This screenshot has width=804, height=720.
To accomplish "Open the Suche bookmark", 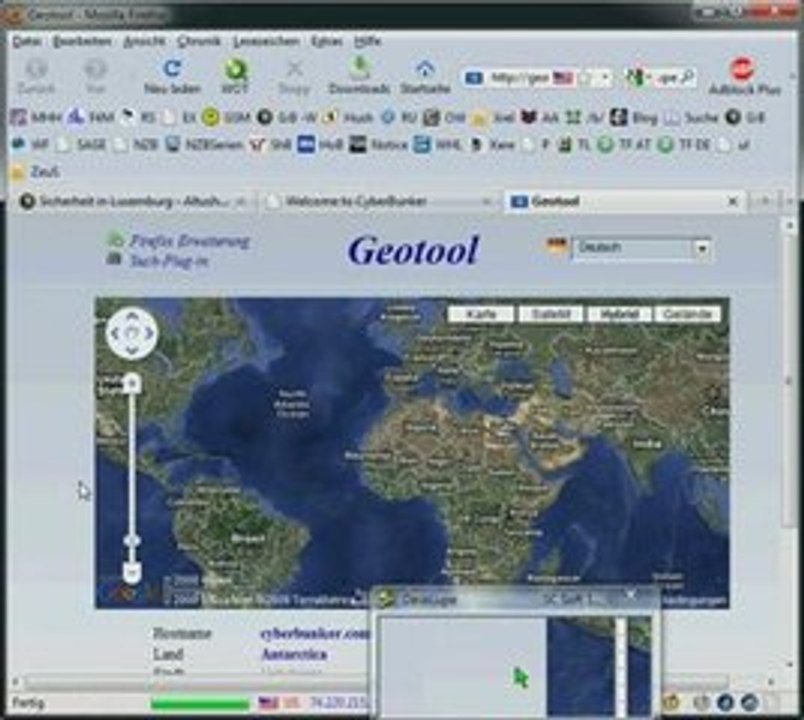I will tap(692, 117).
